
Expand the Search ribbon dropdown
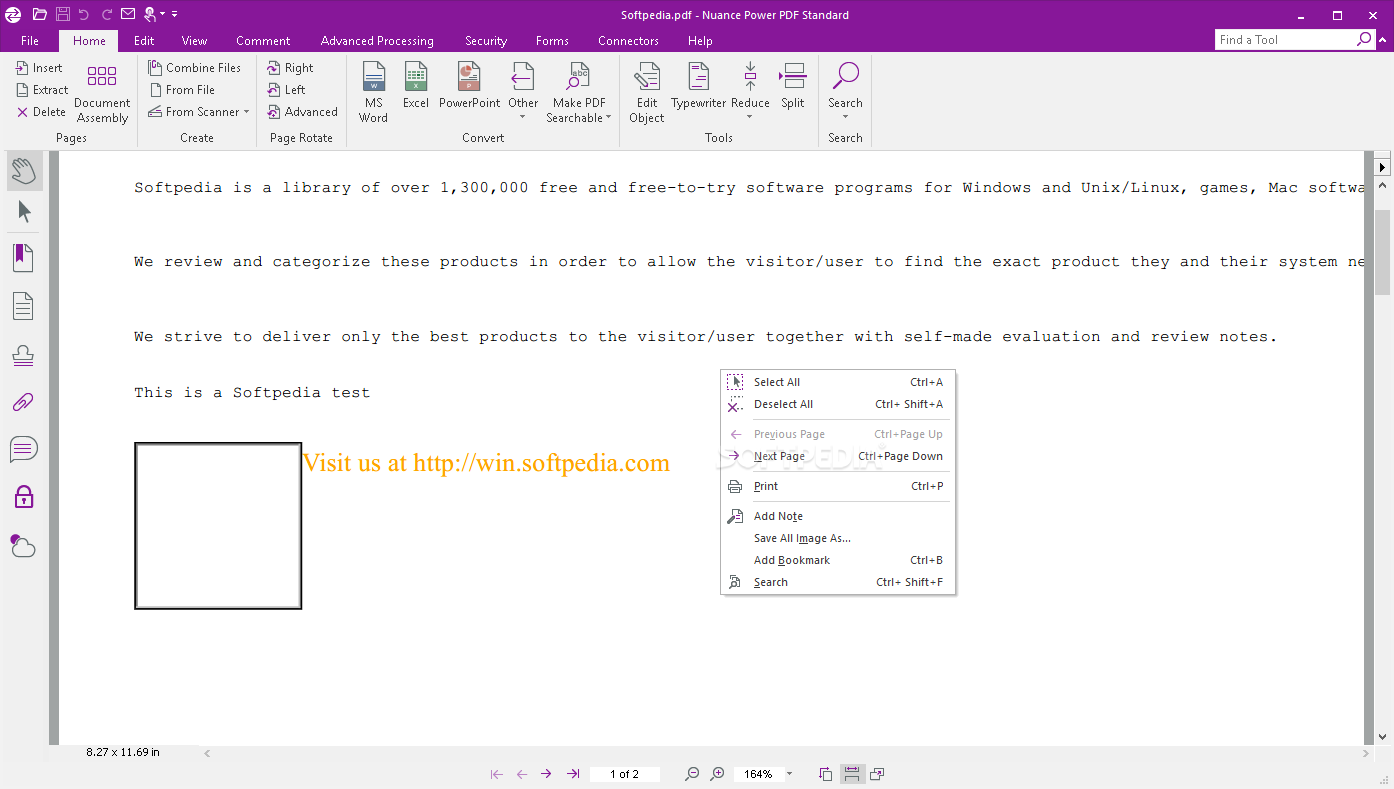coord(845,118)
